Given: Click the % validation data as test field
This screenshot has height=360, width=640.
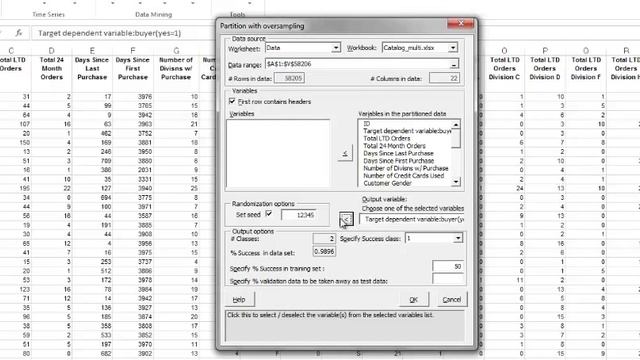Looking at the screenshot, I should [448, 279].
